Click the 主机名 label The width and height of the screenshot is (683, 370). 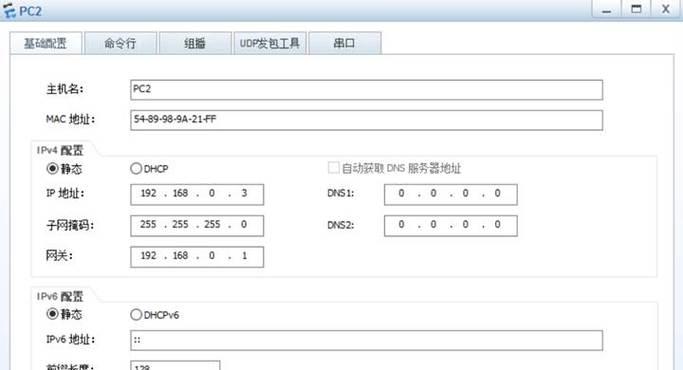pos(64,89)
